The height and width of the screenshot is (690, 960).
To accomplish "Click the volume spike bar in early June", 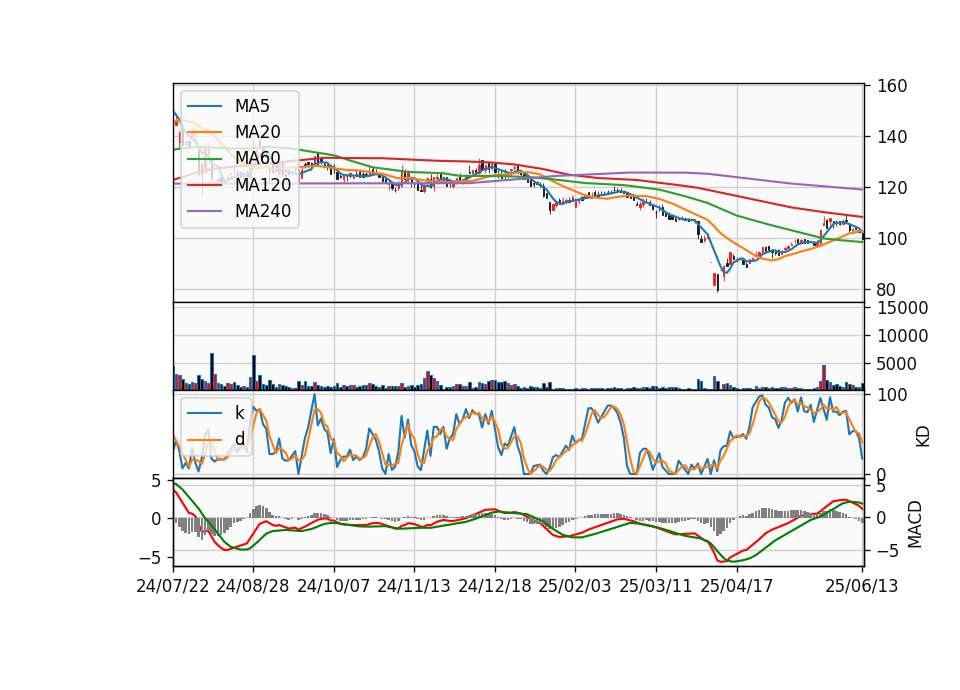I will pyautogui.click(x=824, y=378).
